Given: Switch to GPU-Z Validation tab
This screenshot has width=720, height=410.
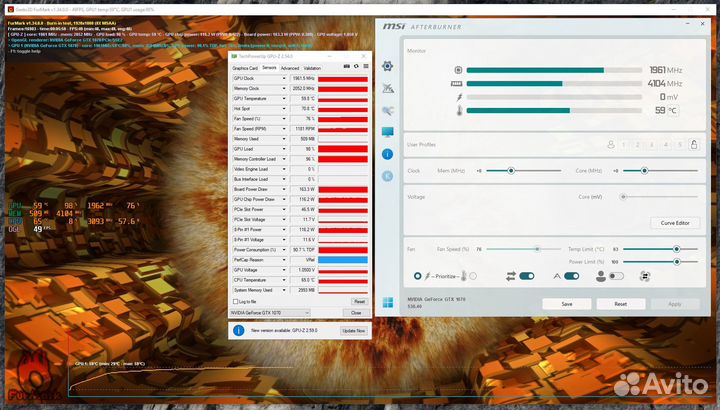Looking at the screenshot, I should click(312, 68).
